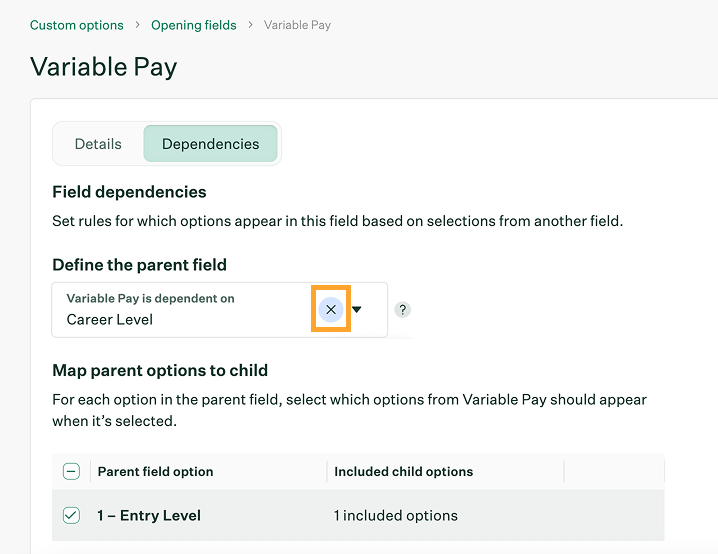
Task: Select the 1 – Entry Level row label
Action: [149, 516]
